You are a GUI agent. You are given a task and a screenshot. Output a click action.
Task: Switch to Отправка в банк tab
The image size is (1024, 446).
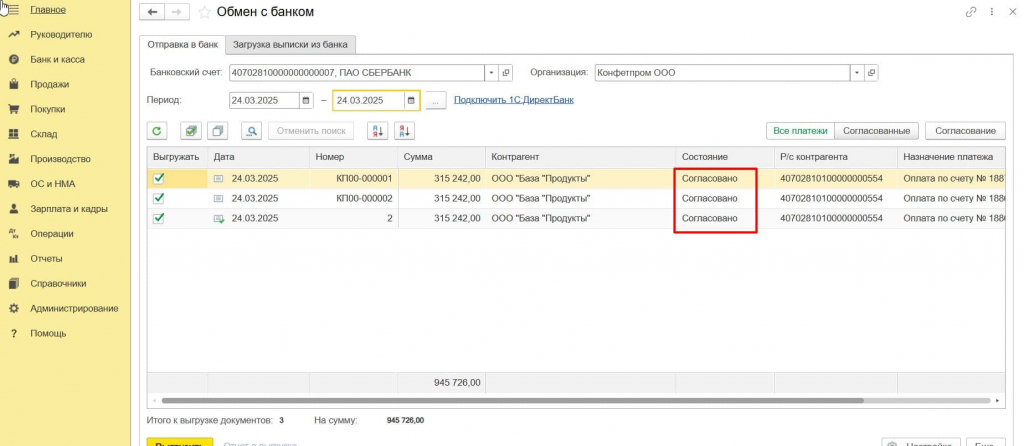(x=183, y=44)
